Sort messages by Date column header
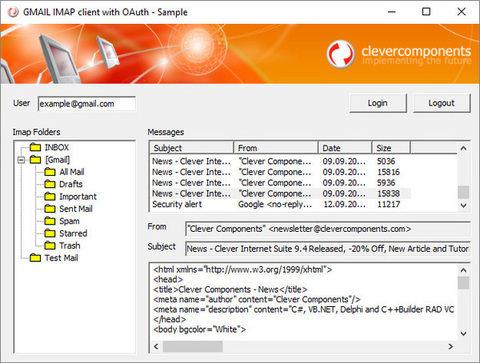This screenshot has height=363, width=480. (x=345, y=148)
